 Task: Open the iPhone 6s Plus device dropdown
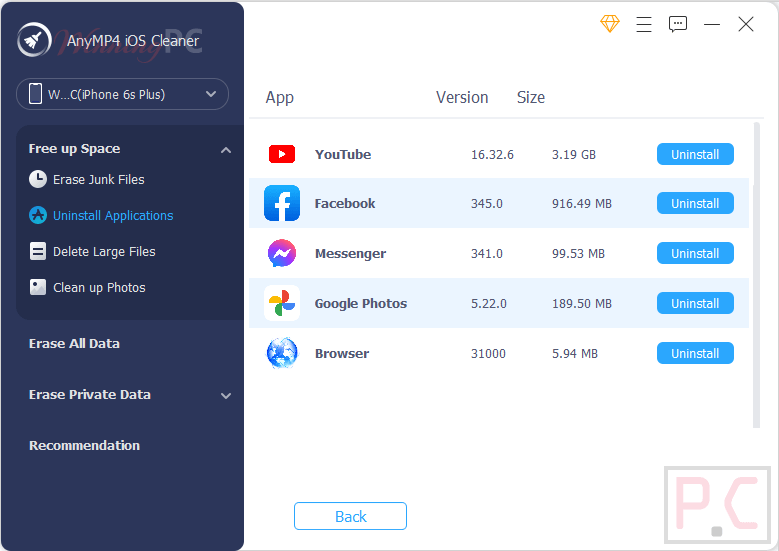coord(122,94)
